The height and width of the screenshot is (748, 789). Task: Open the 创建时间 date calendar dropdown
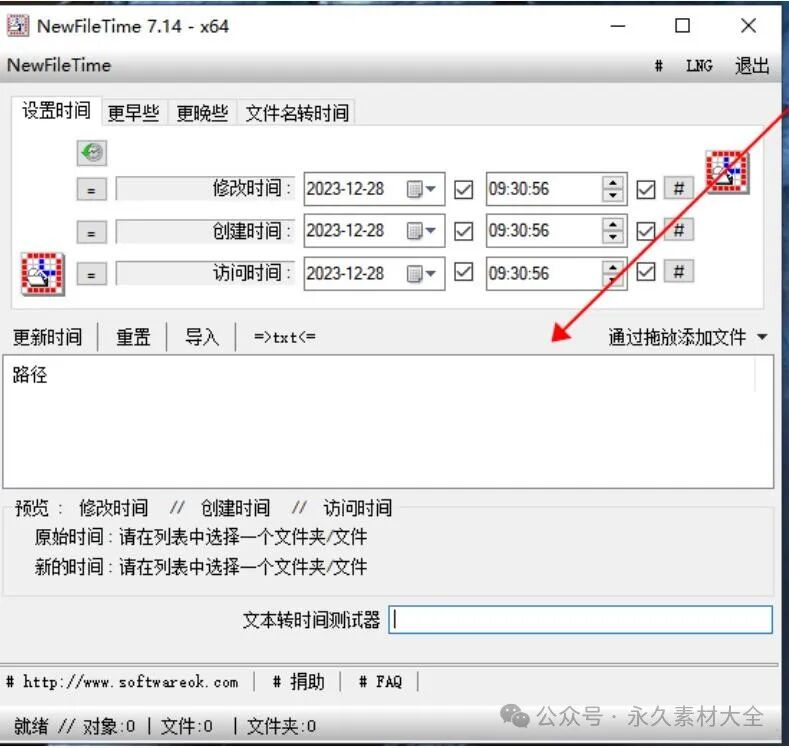(x=421, y=231)
